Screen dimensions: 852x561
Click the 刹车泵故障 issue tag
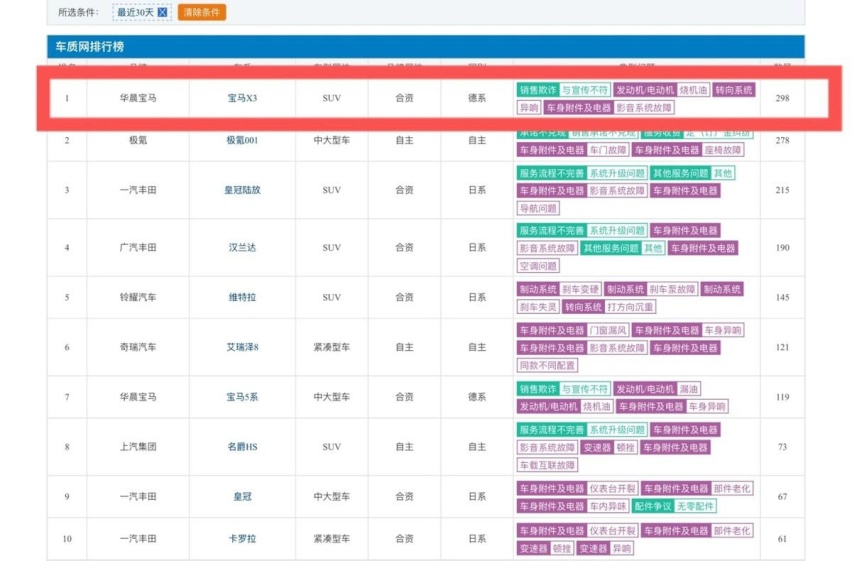[x=672, y=289]
